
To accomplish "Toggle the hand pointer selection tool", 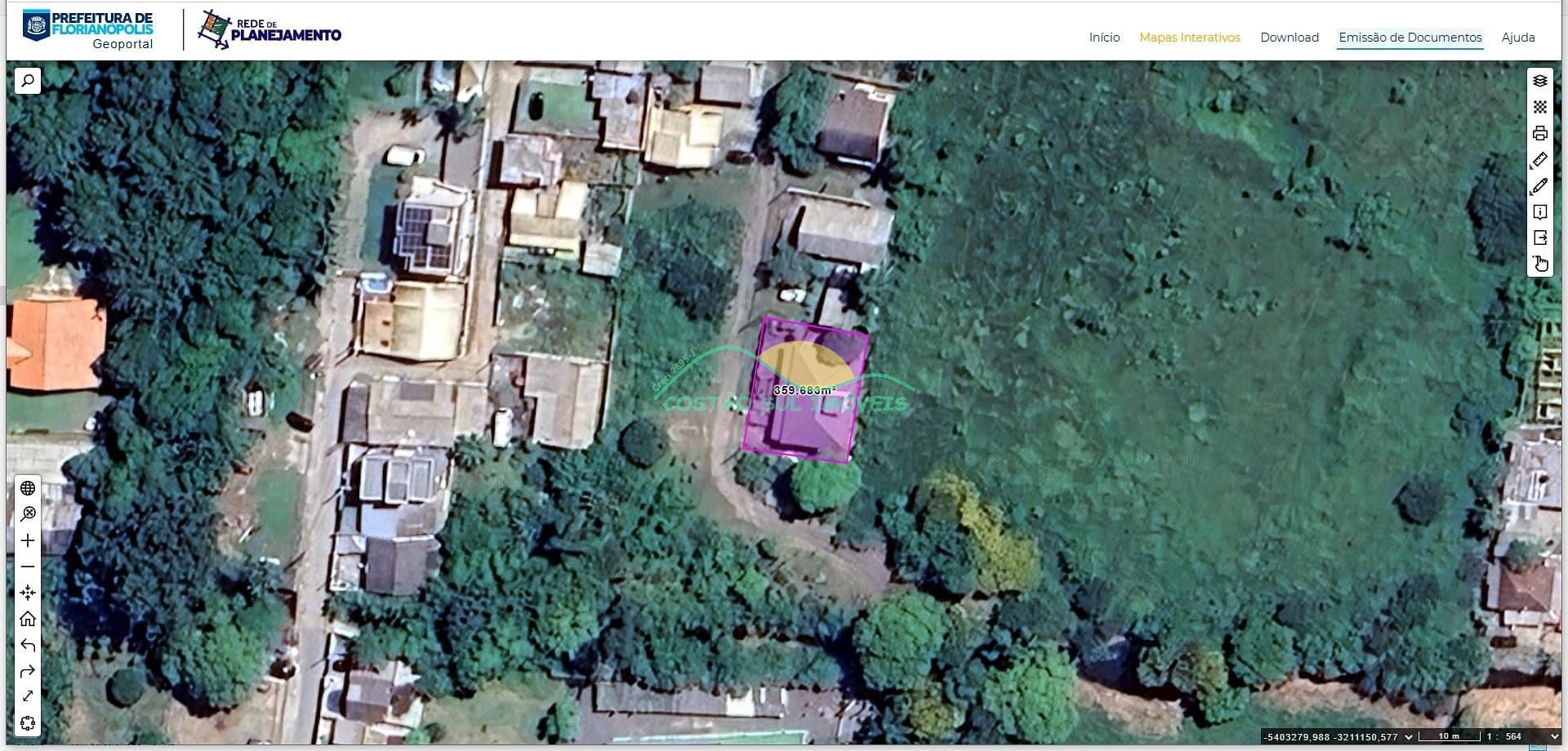I will pos(1539,264).
